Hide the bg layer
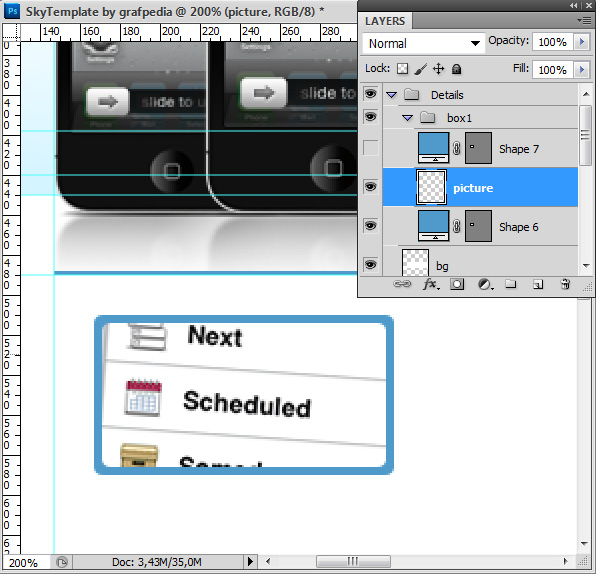Screen dimensions: 596x574 [370, 265]
